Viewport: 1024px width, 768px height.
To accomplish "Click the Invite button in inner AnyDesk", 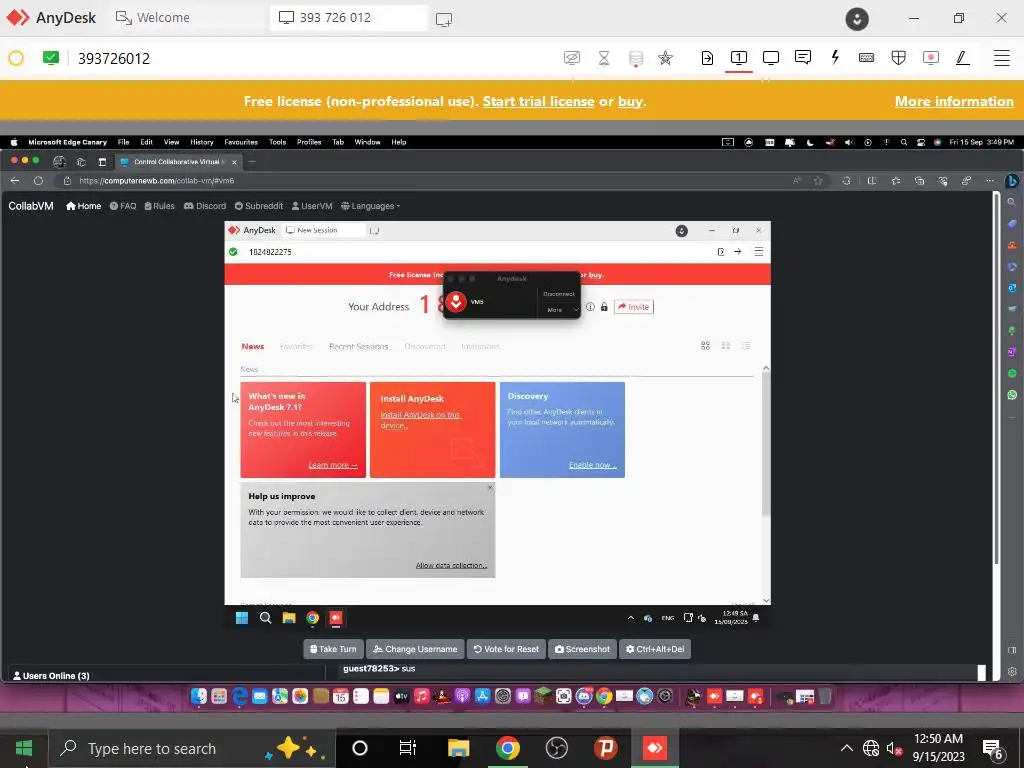I will 633,307.
